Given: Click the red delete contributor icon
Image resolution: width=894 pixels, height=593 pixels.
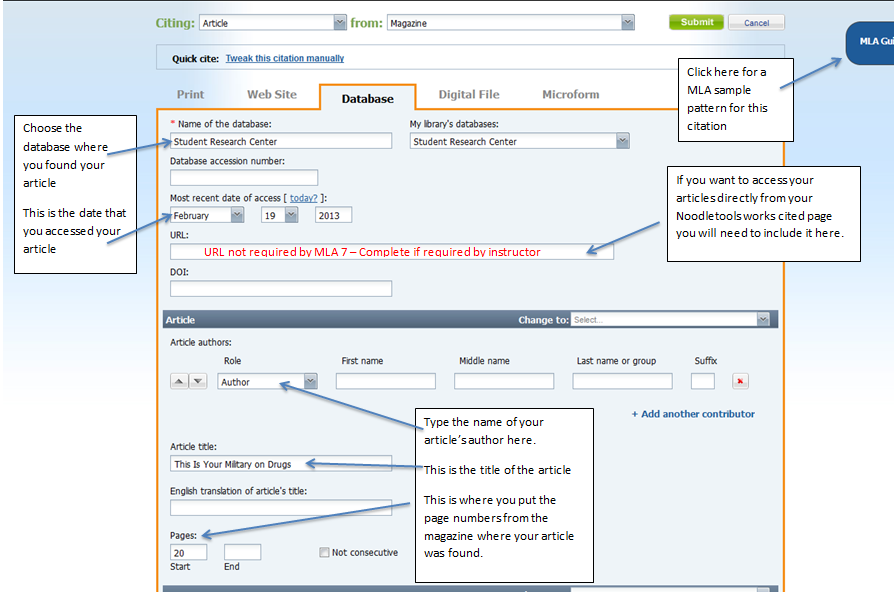Looking at the screenshot, I should [x=740, y=381].
